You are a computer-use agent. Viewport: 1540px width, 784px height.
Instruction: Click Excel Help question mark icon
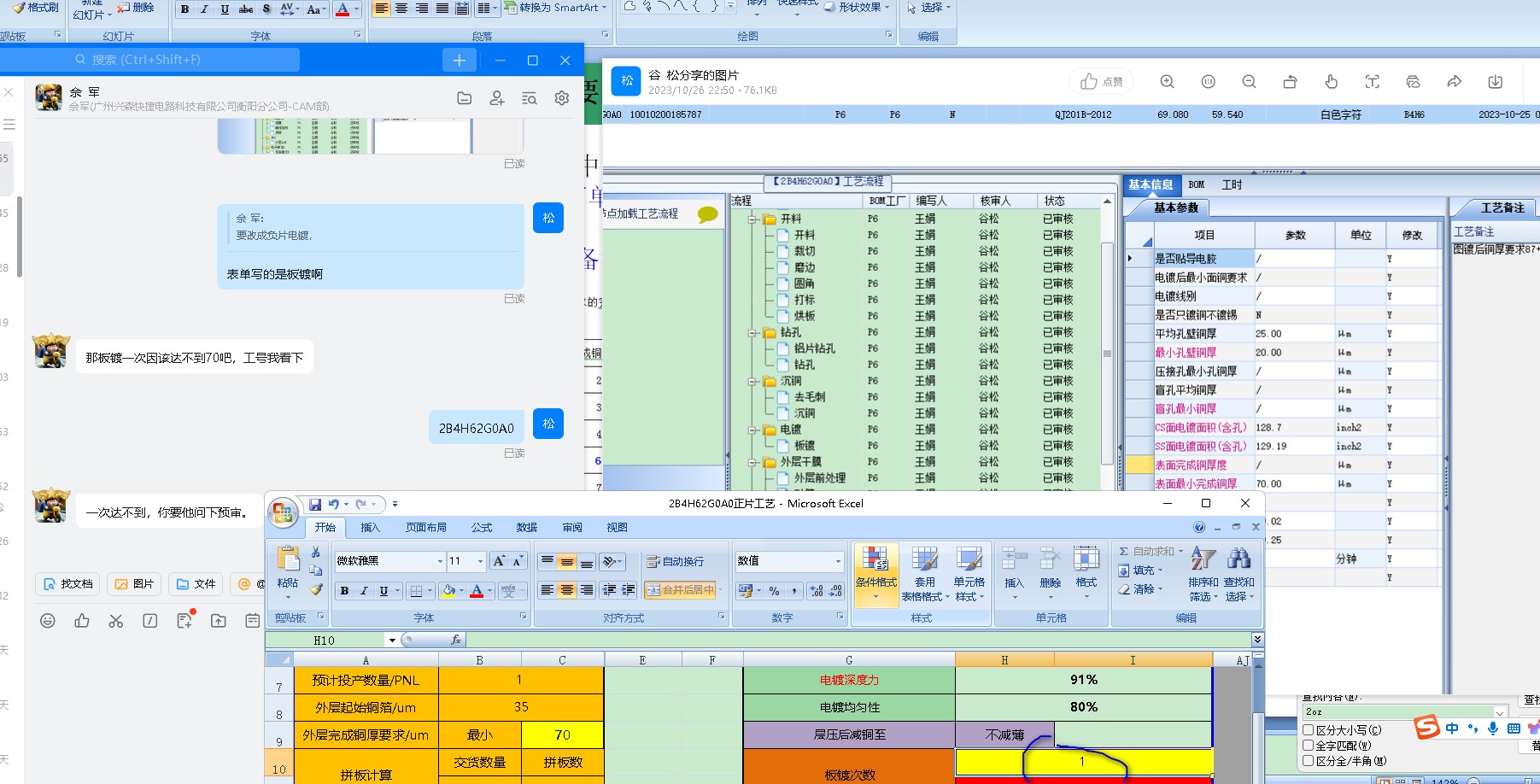tap(1199, 527)
